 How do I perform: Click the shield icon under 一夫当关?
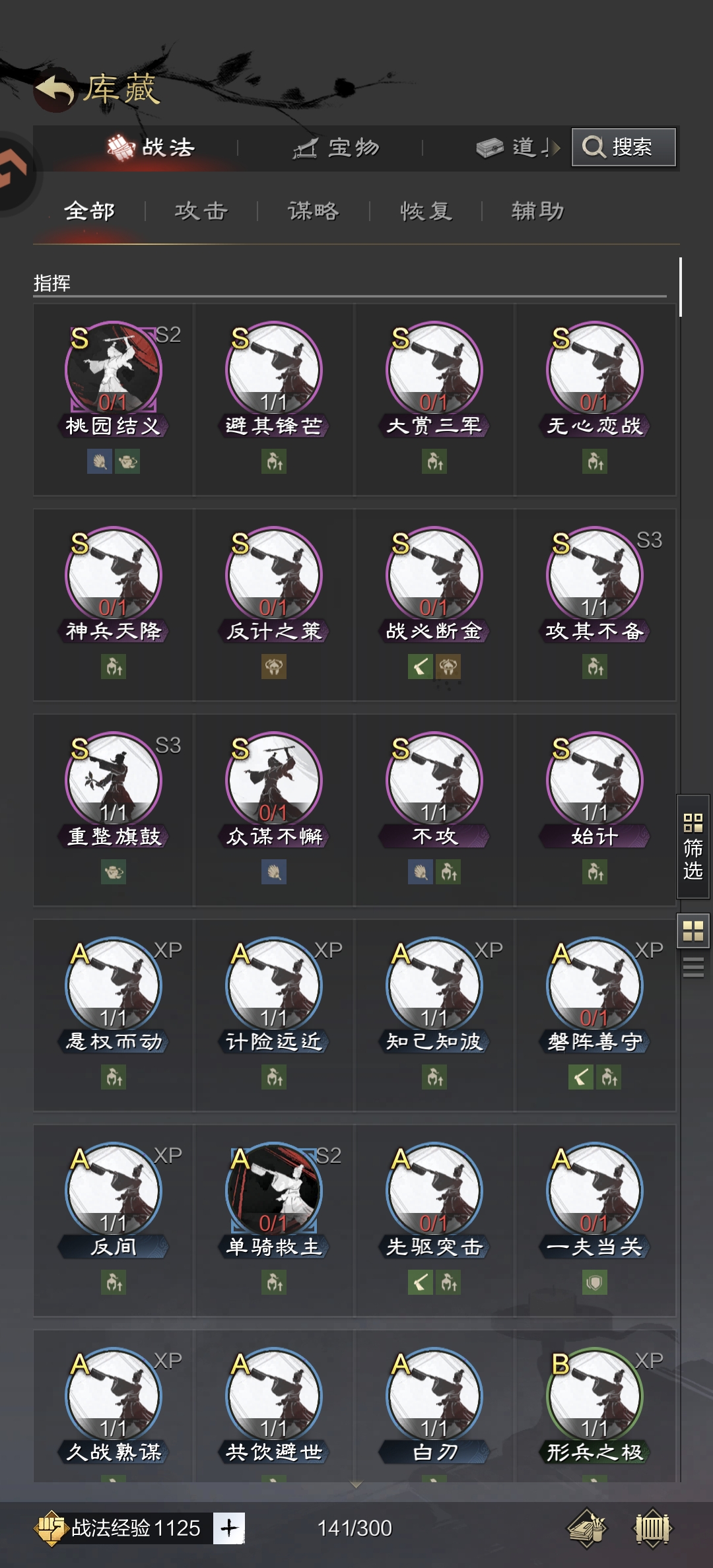[x=595, y=1282]
